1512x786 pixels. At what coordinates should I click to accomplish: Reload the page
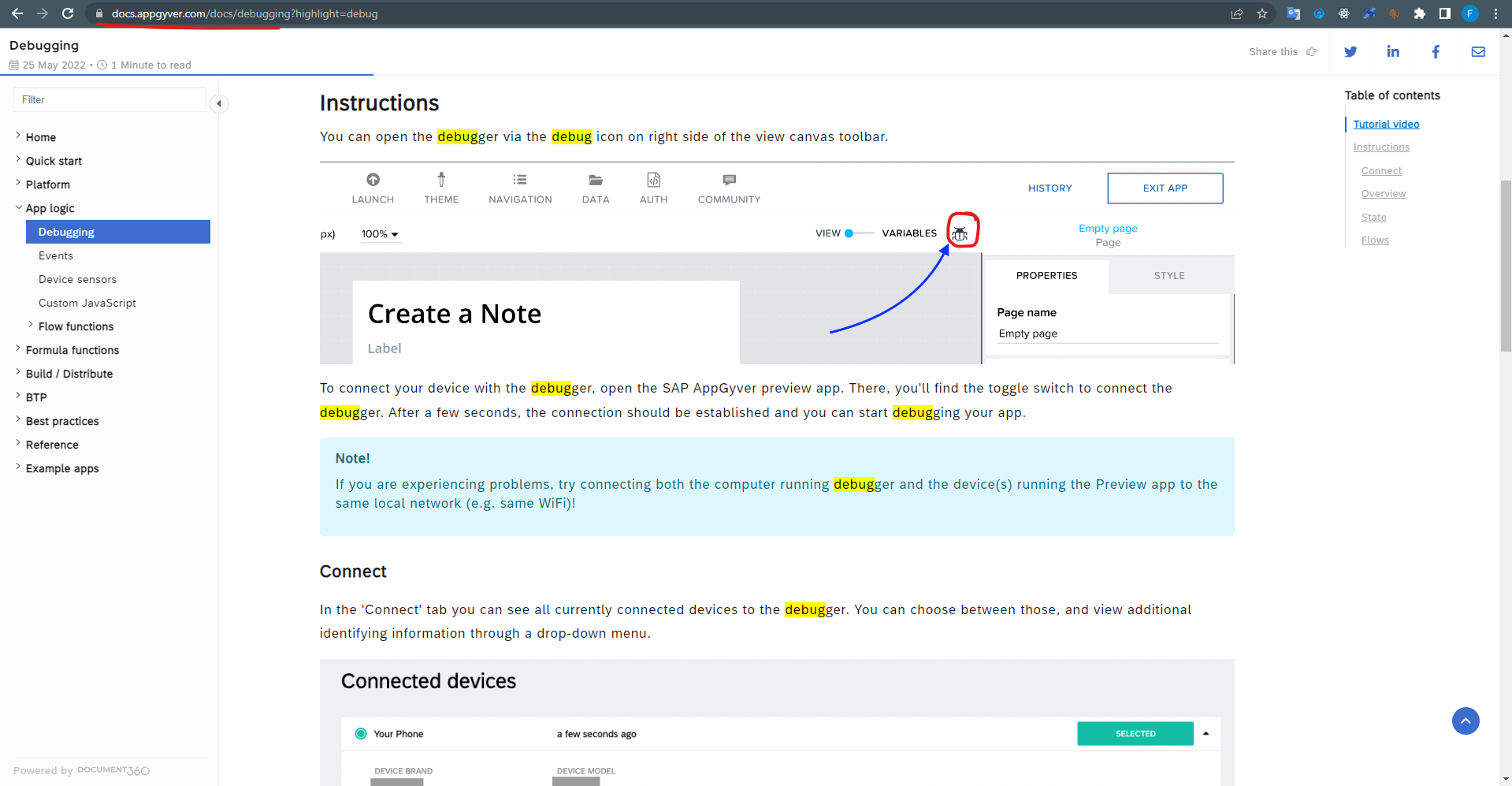(x=68, y=13)
